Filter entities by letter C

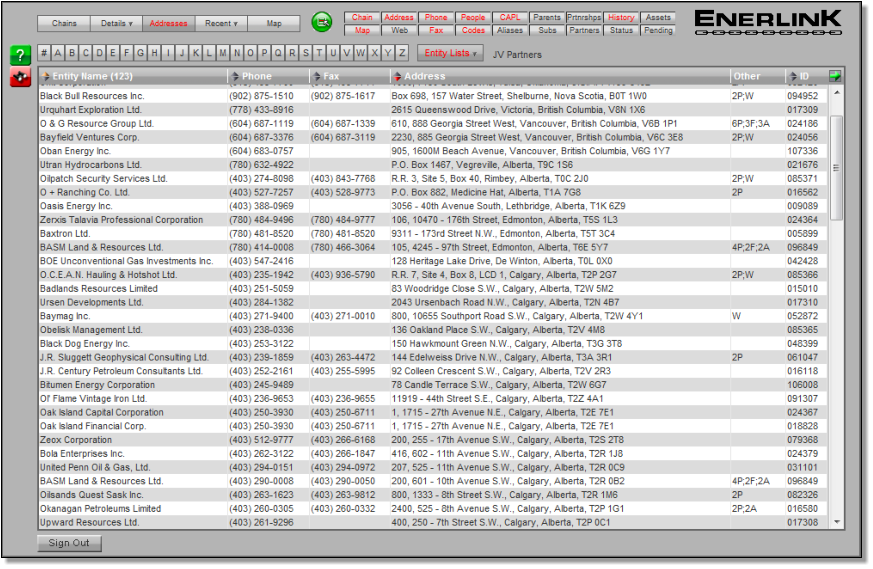(86, 53)
